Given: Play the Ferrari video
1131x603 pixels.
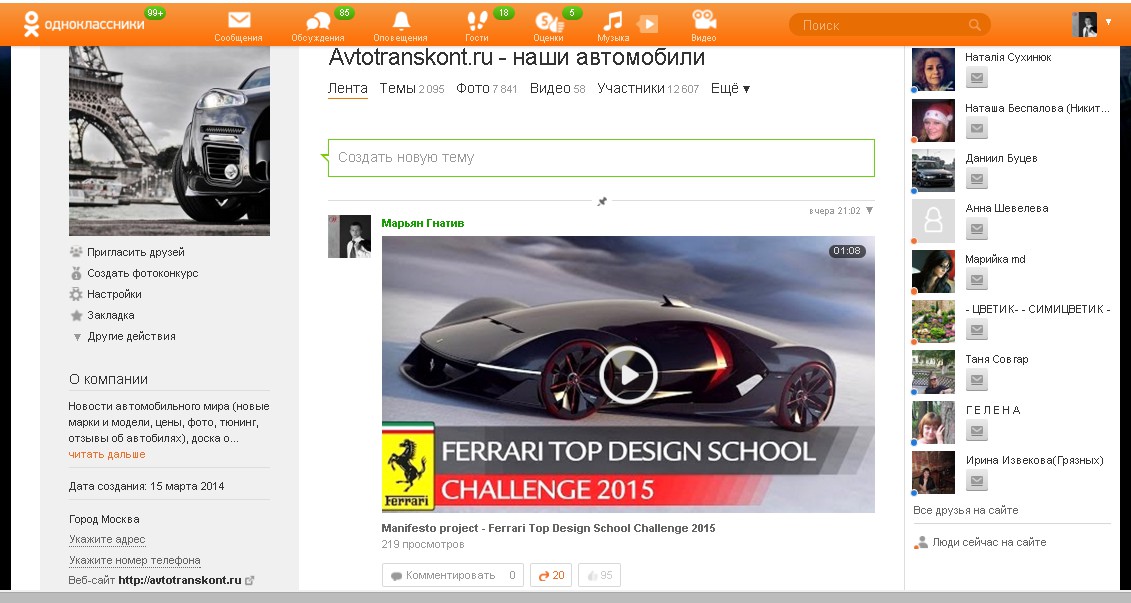Looking at the screenshot, I should 628,374.
